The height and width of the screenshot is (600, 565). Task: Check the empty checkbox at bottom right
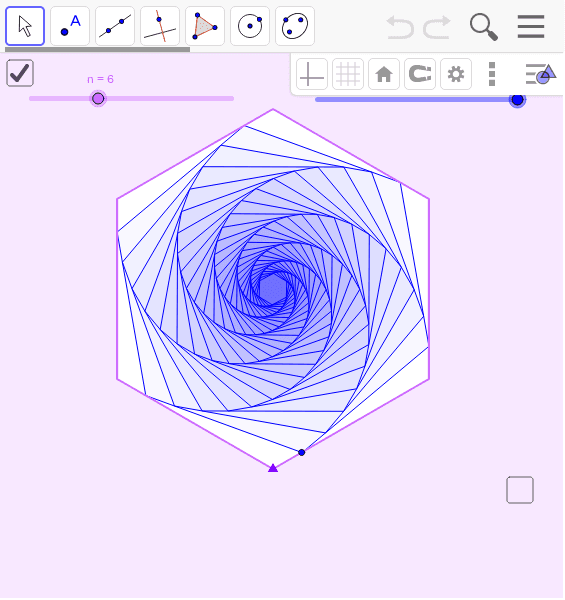[x=520, y=490]
